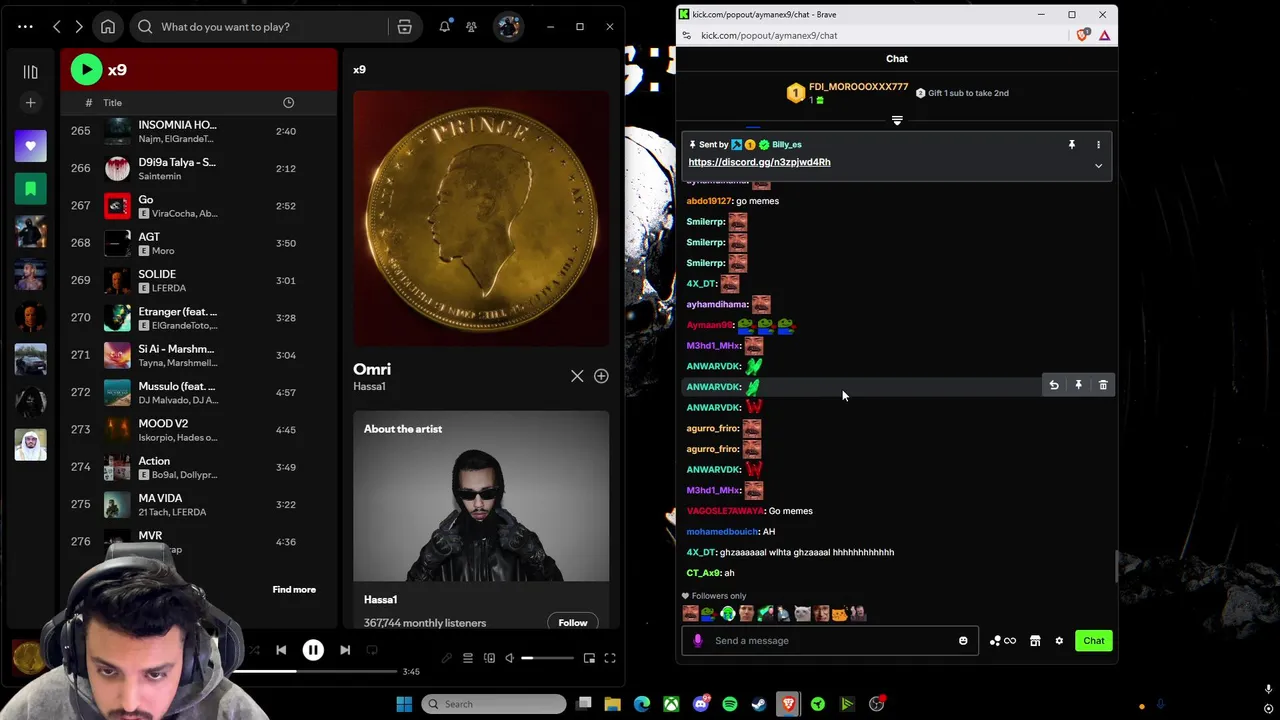Viewport: 1280px width, 720px height.
Task: Open Spotify notifications bell
Action: click(444, 27)
